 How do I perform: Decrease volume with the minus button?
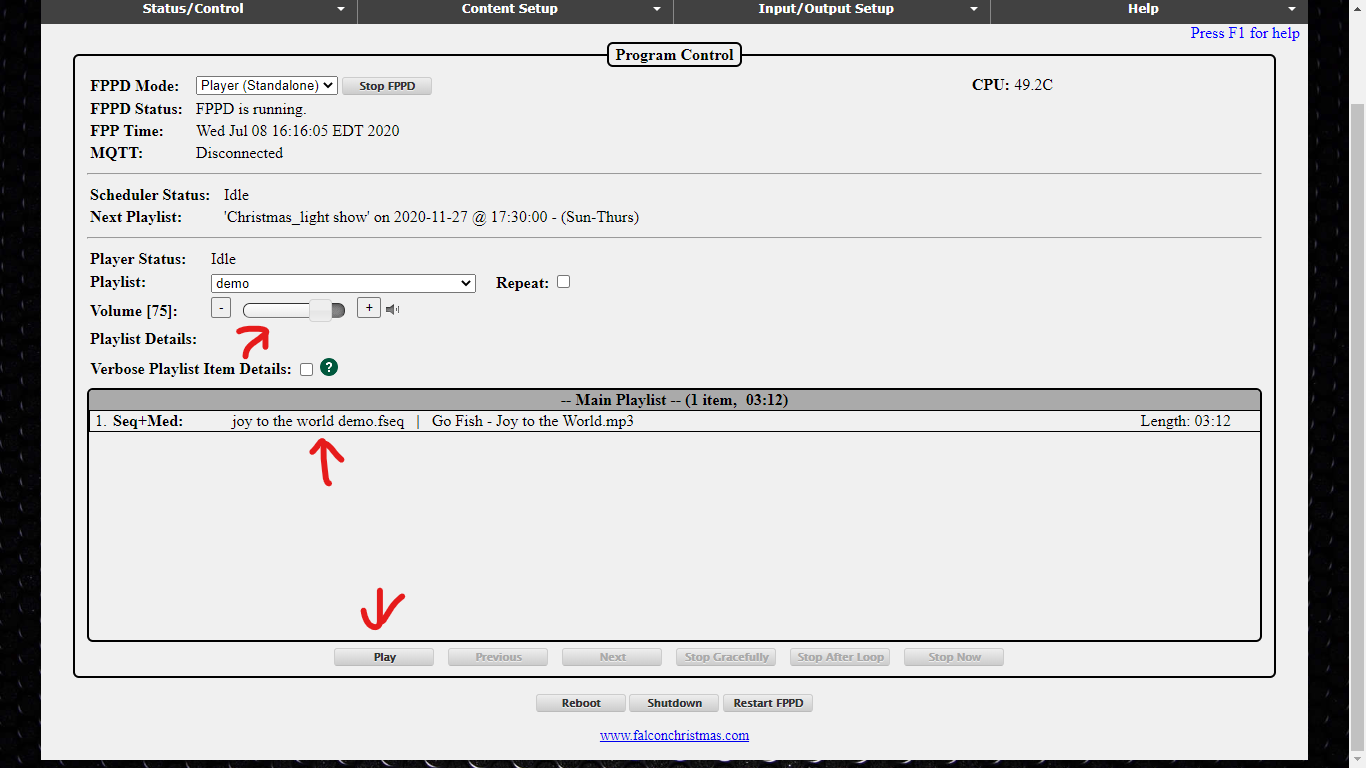point(222,308)
